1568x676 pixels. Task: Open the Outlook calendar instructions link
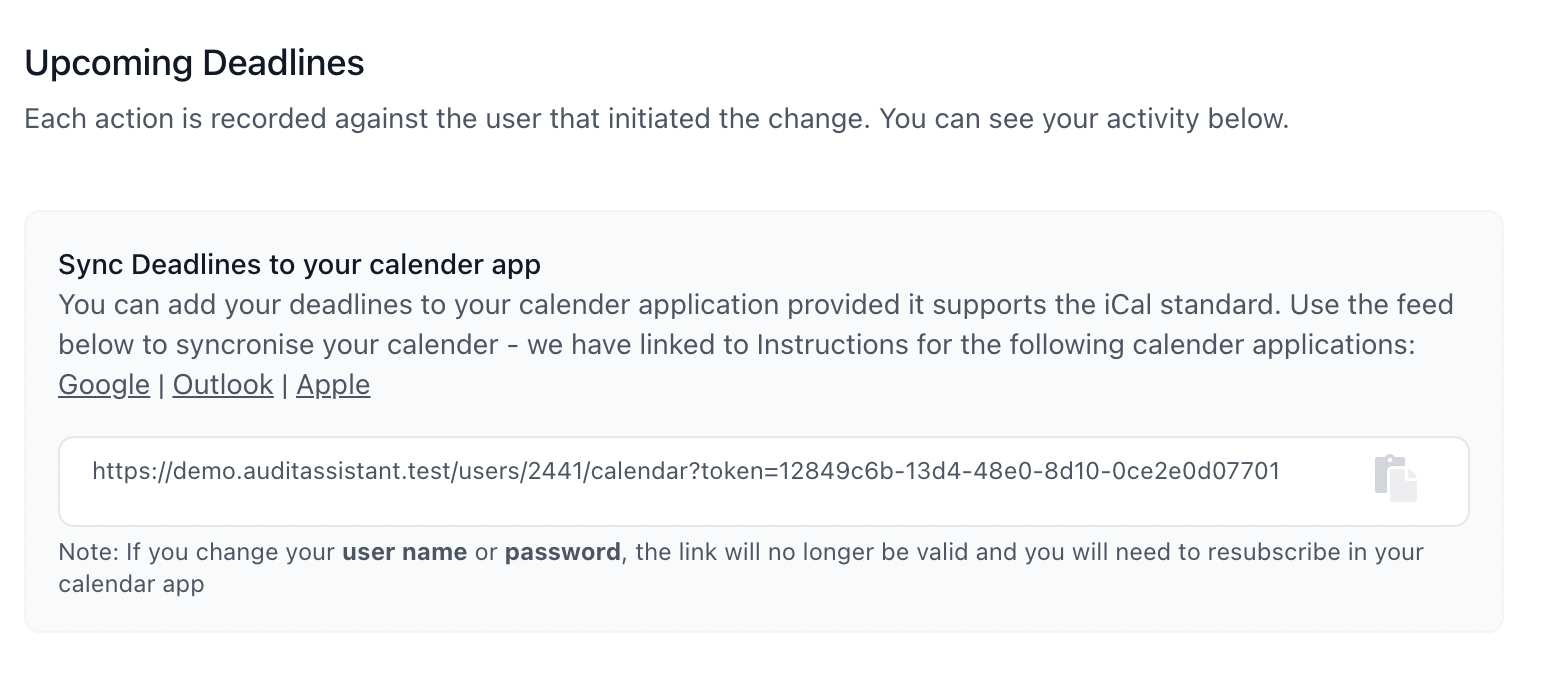tap(223, 385)
